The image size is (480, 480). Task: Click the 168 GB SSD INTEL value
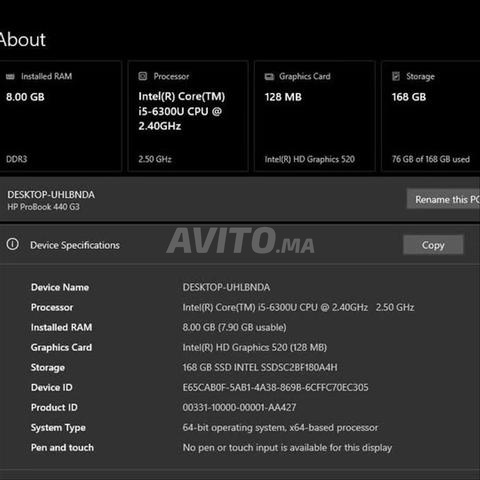[x=260, y=367]
